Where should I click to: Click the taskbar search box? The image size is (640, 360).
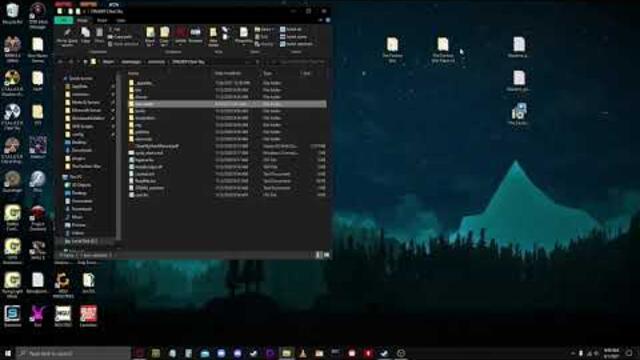click(x=73, y=353)
